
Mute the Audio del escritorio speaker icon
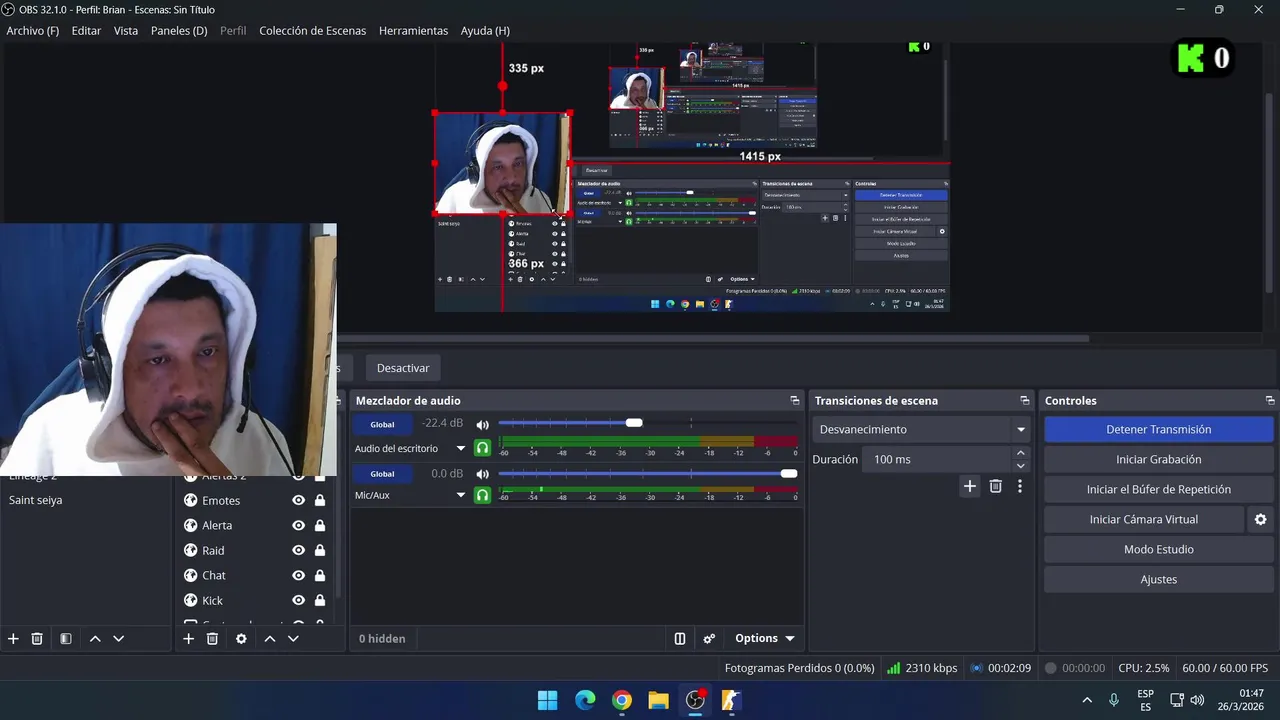[x=483, y=425]
